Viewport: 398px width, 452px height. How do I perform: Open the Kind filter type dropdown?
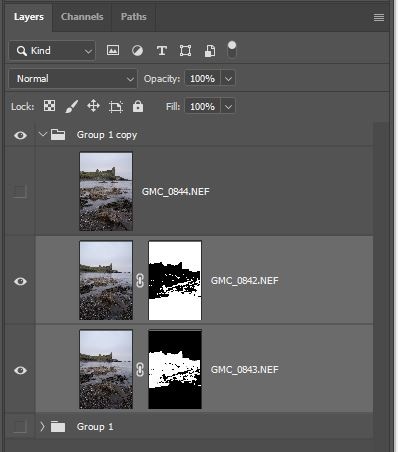tap(52, 51)
